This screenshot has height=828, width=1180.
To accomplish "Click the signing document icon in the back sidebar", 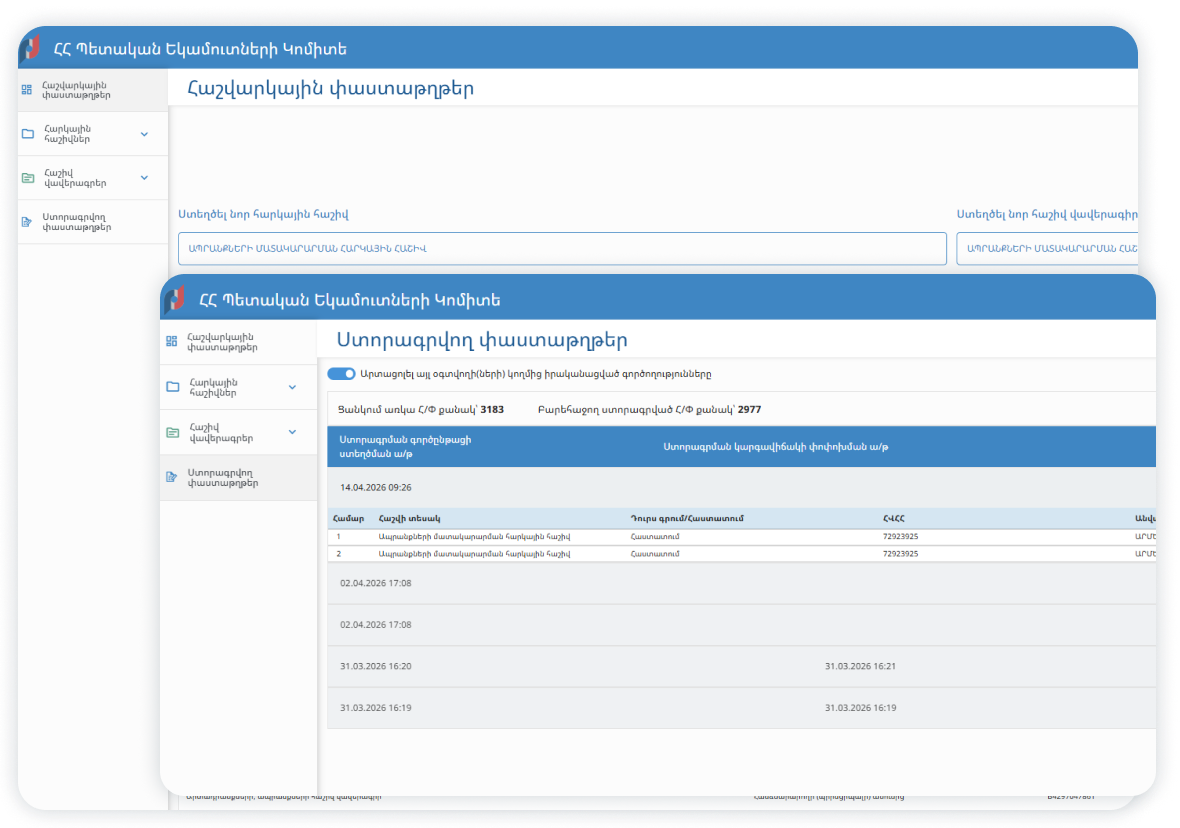I will 27,221.
